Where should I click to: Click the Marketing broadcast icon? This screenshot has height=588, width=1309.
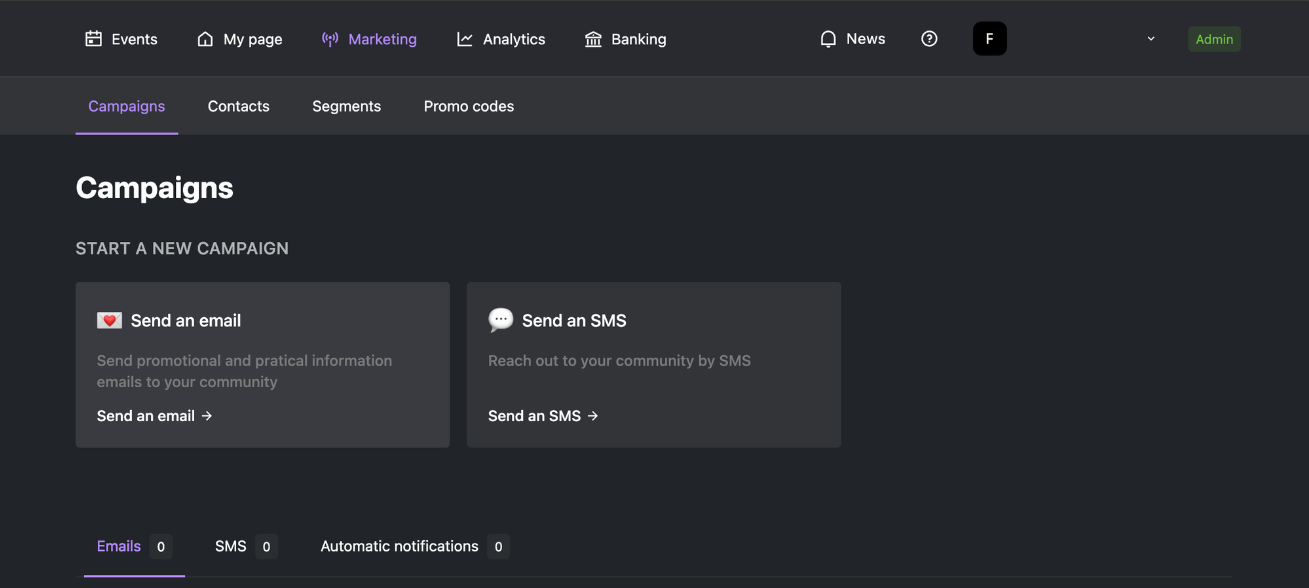(x=330, y=39)
